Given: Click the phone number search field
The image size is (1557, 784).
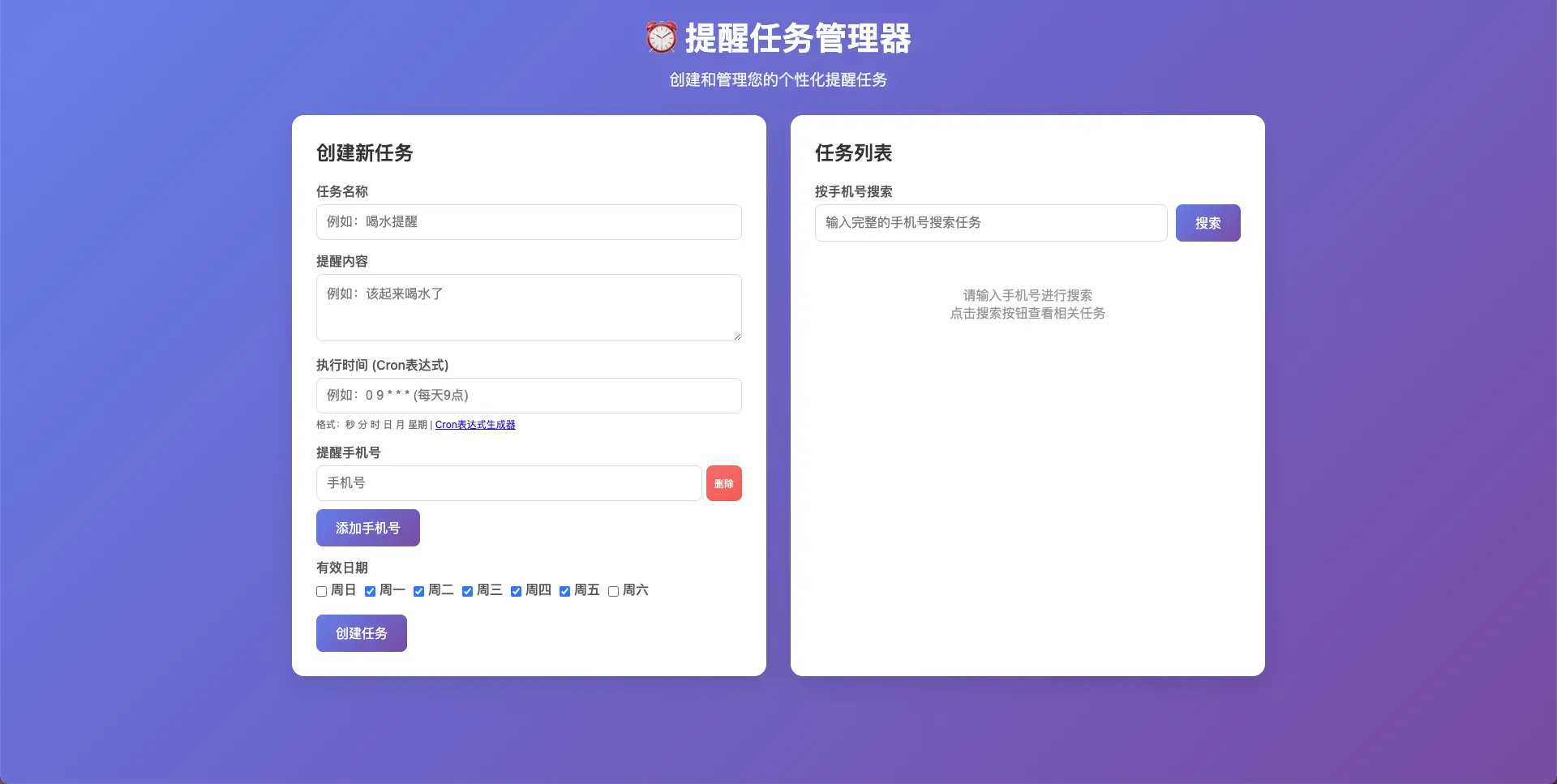Looking at the screenshot, I should [991, 223].
